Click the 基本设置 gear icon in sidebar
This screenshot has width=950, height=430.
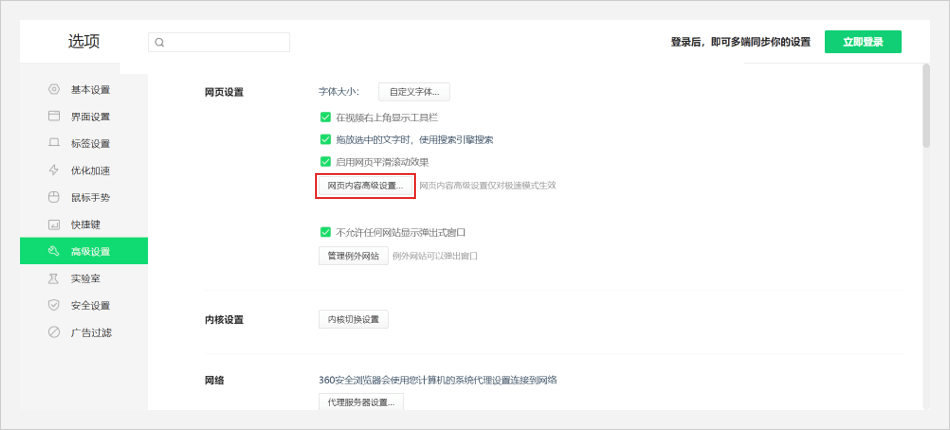point(54,89)
